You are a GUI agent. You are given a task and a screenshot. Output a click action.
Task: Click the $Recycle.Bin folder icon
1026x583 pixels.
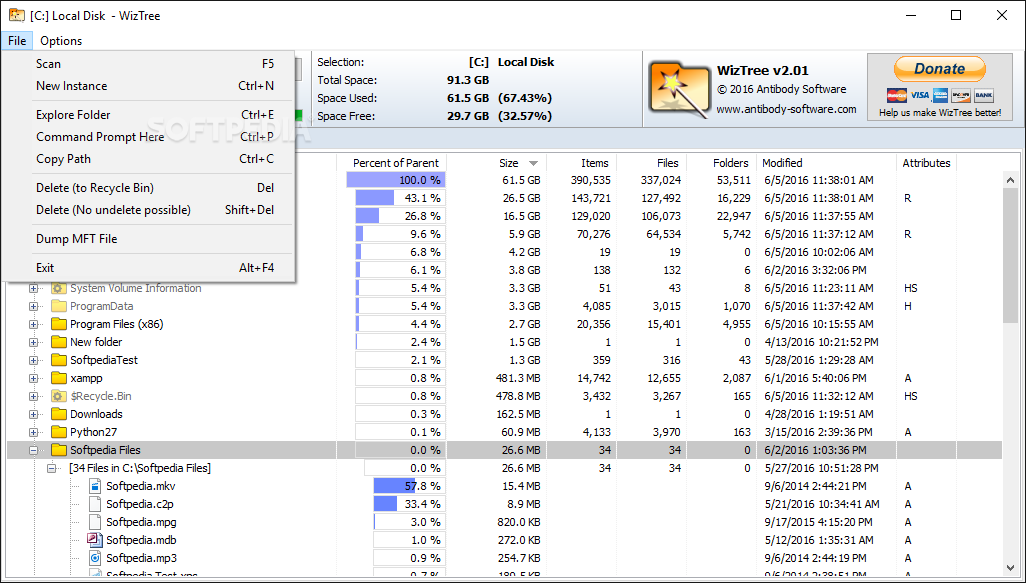[x=59, y=396]
